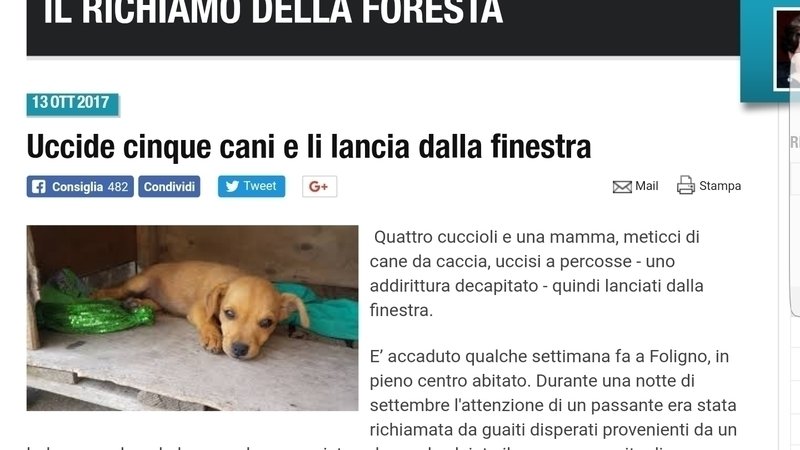Share the article on Google Plus
The height and width of the screenshot is (450, 800).
(319, 187)
